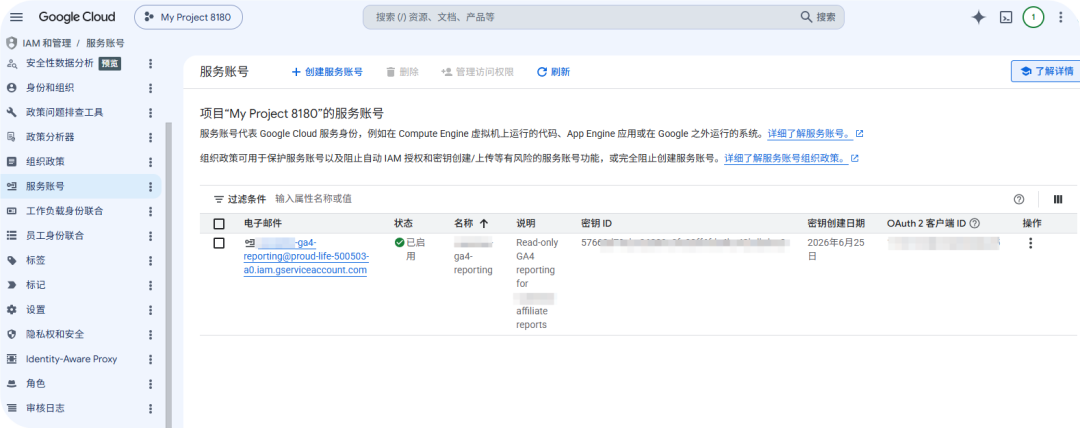Click the 搜索 search button
The image size is (1080, 428).
pyautogui.click(x=819, y=17)
